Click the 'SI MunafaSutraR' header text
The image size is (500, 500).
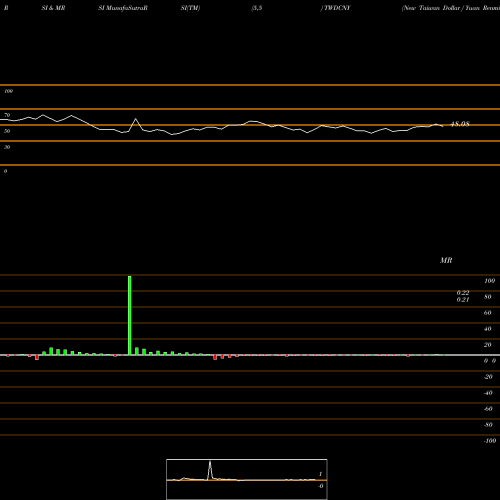point(123,8)
